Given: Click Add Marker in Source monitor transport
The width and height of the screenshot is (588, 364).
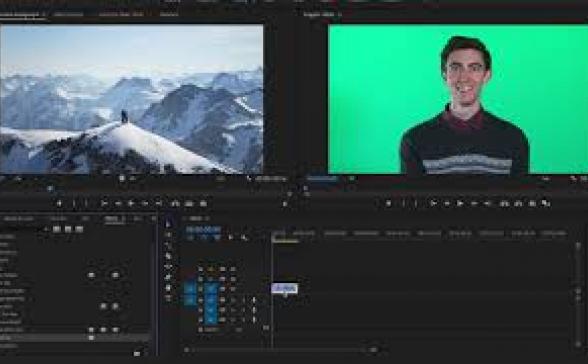Looking at the screenshot, I should 59,204.
